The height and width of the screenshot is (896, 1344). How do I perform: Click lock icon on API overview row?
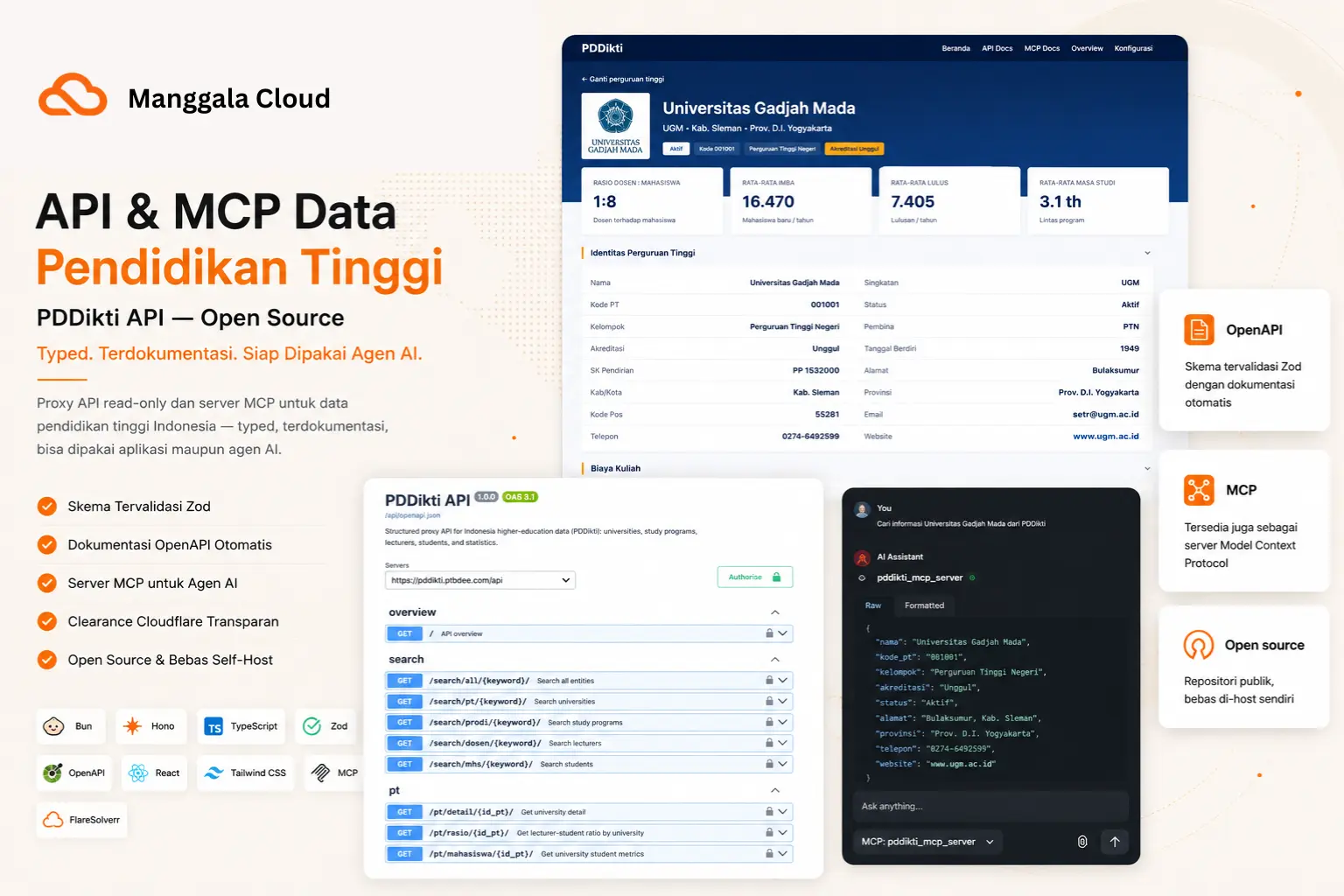coord(769,633)
